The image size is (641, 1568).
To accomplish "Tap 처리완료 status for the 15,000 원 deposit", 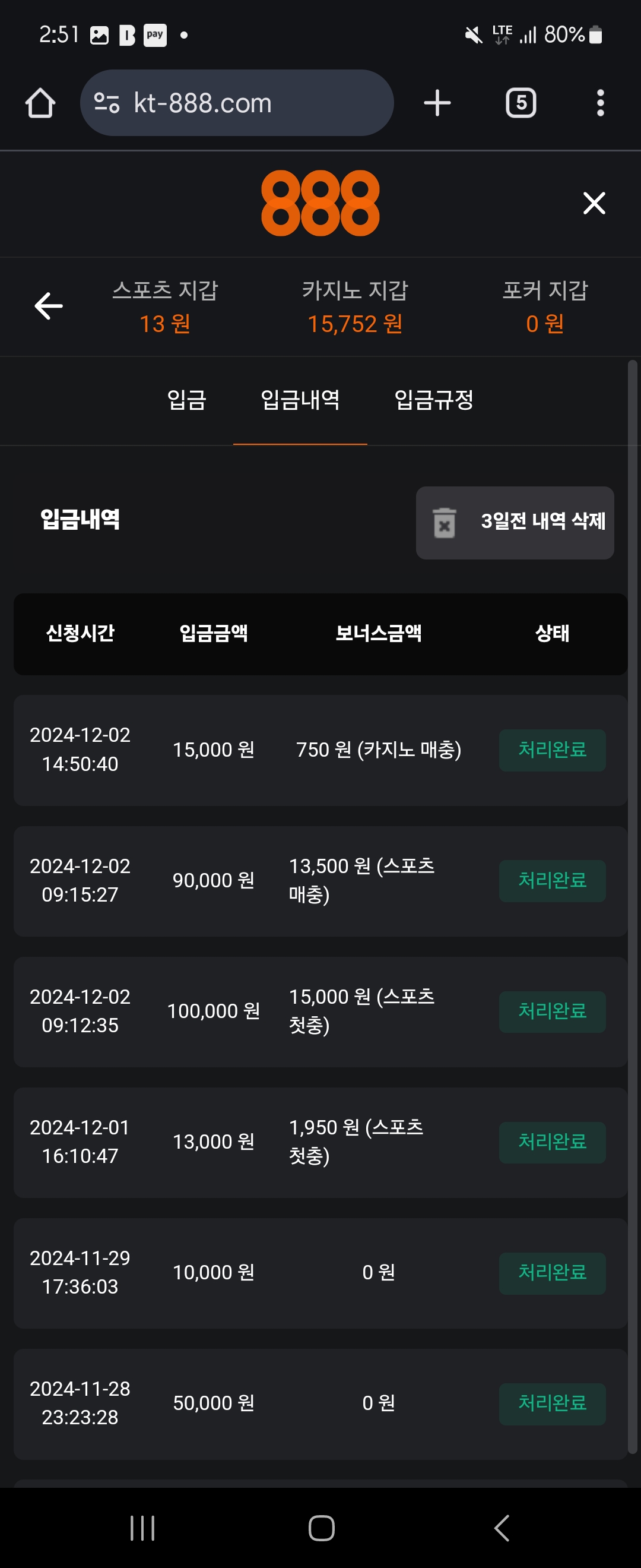I will tap(552, 750).
